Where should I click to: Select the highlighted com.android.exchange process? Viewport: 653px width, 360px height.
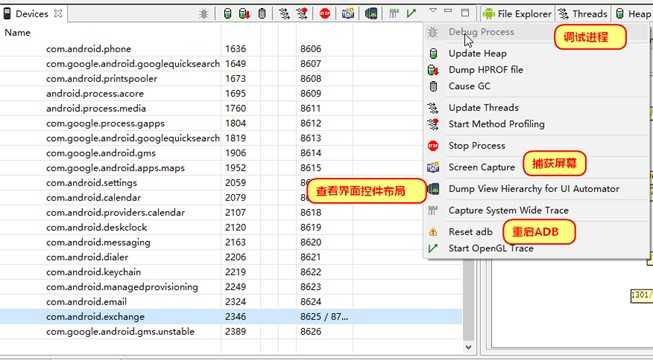pos(231,317)
